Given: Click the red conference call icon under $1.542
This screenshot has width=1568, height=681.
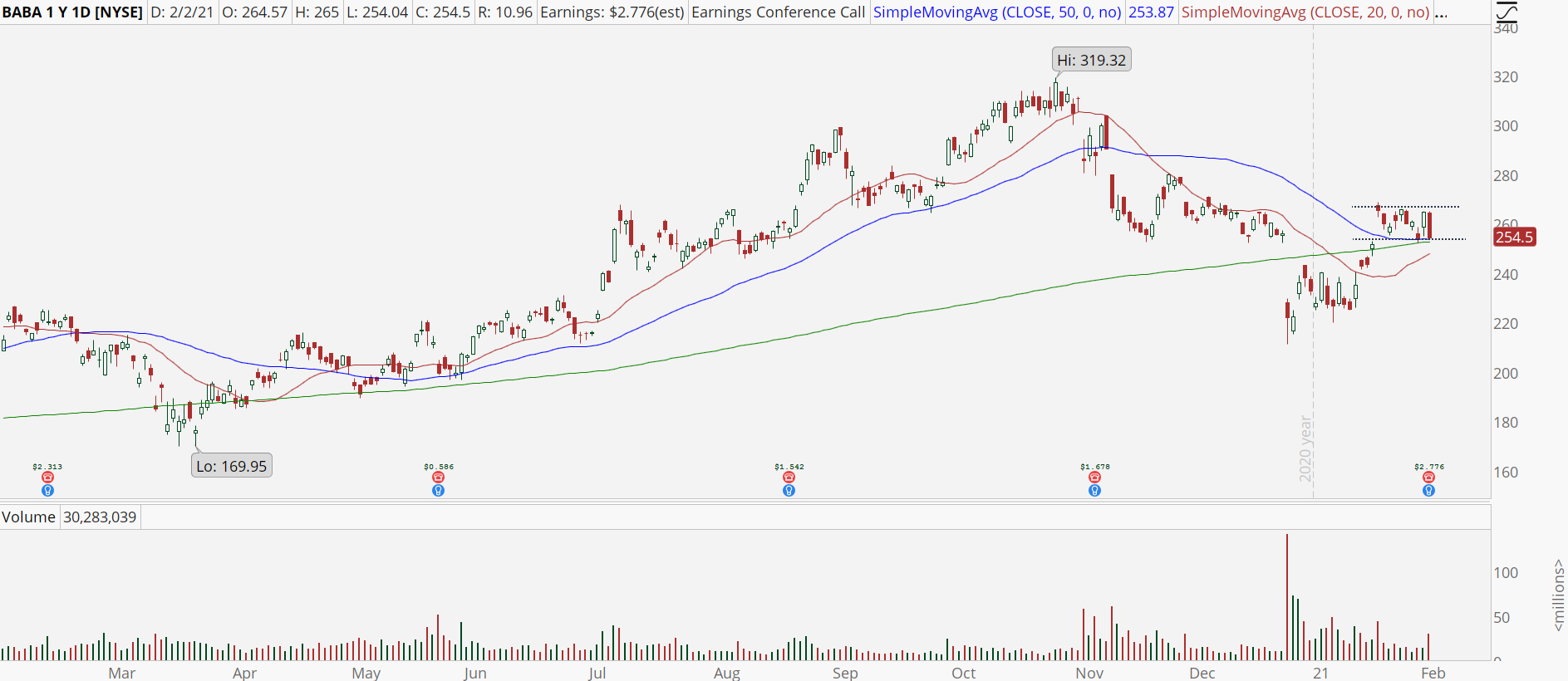Looking at the screenshot, I should [789, 478].
